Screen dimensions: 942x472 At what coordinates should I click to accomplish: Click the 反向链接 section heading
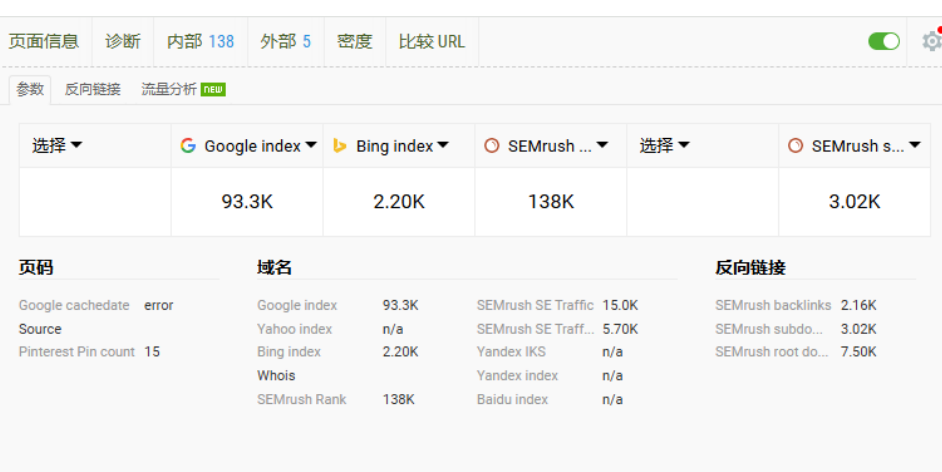(750, 267)
